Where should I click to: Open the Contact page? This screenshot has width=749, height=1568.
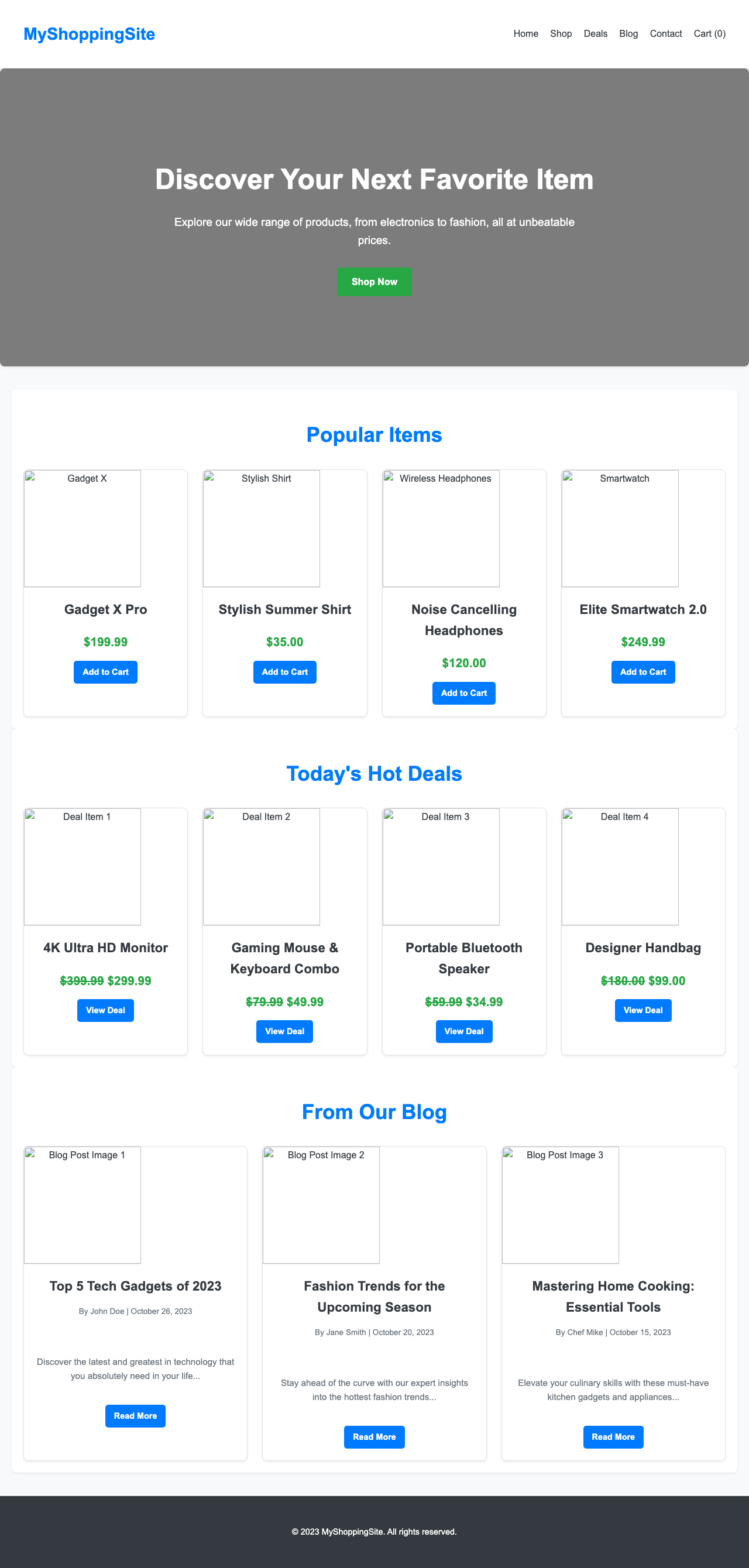click(665, 33)
